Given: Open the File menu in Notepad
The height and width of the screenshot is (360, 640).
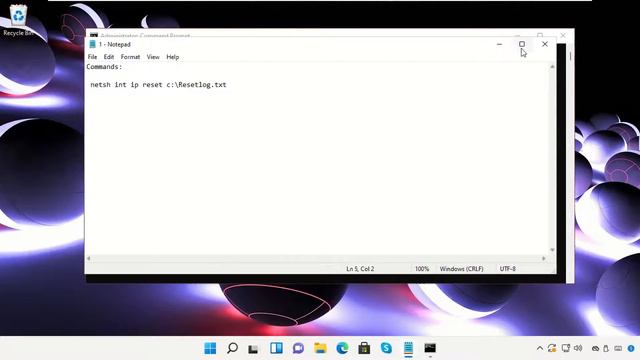Looking at the screenshot, I should click(x=92, y=57).
